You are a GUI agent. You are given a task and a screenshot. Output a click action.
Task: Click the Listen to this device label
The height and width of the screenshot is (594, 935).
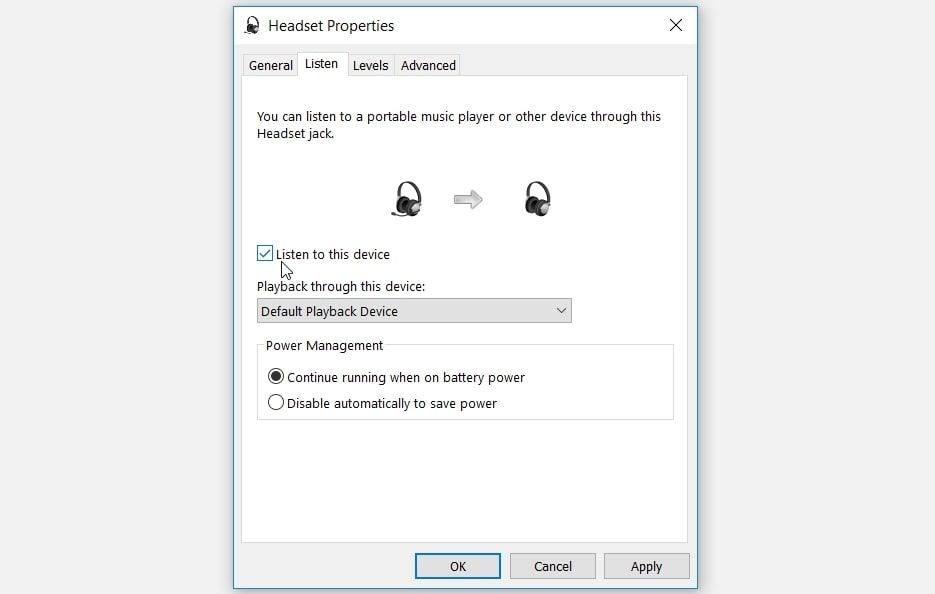[333, 255]
